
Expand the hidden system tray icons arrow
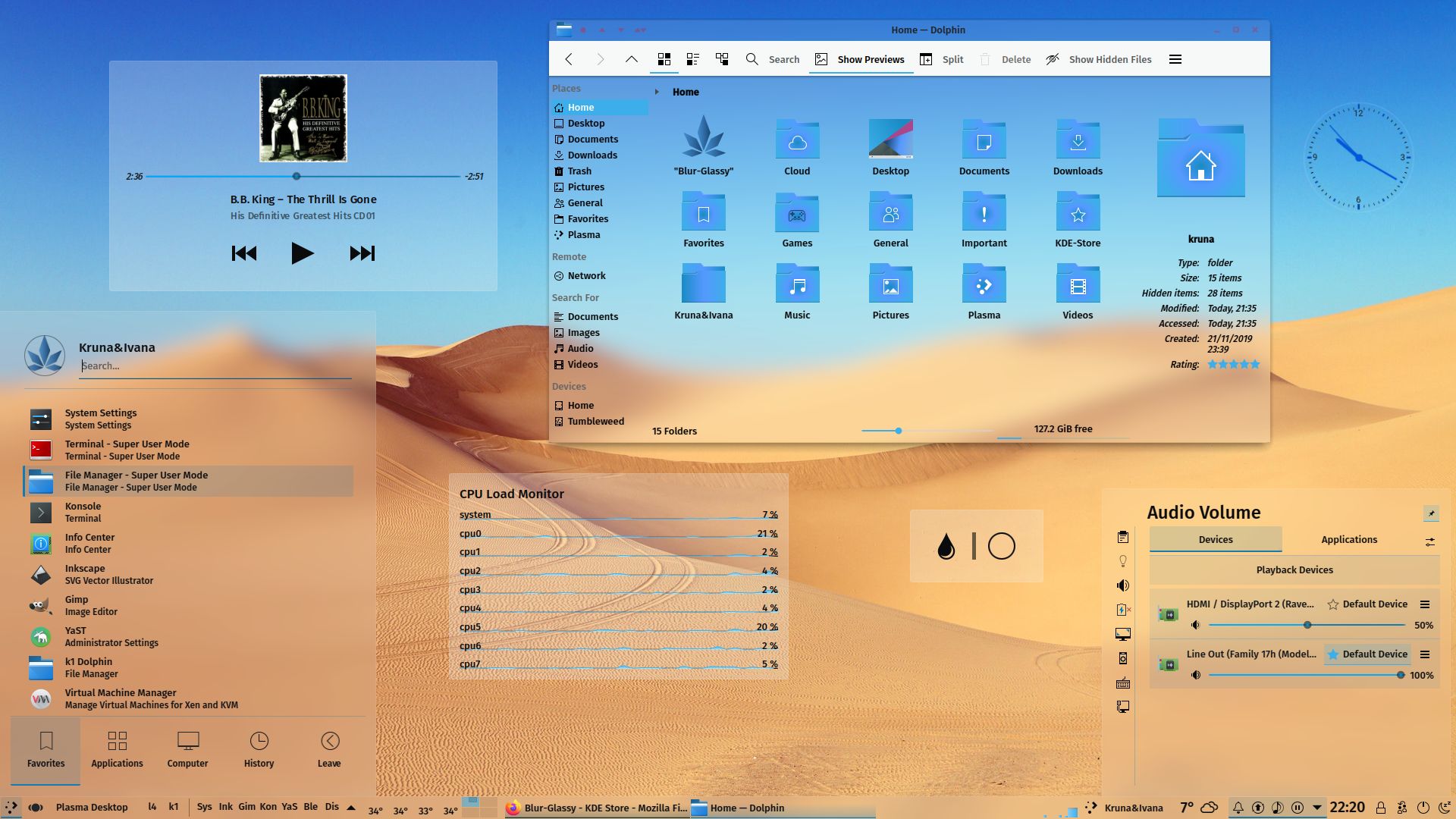tap(1317, 807)
